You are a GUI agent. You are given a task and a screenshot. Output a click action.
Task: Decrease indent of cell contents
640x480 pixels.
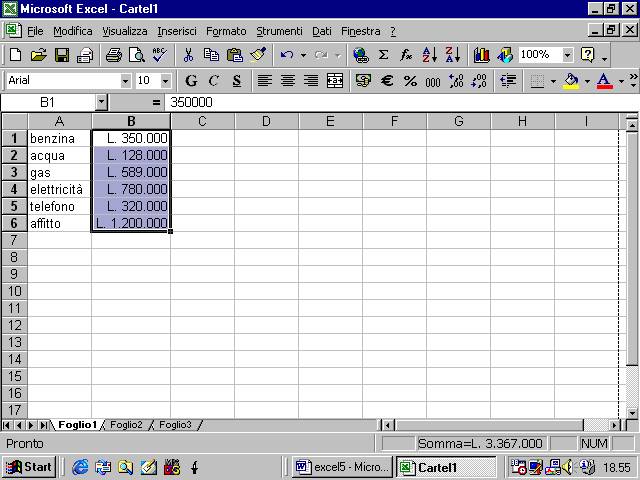(x=508, y=80)
